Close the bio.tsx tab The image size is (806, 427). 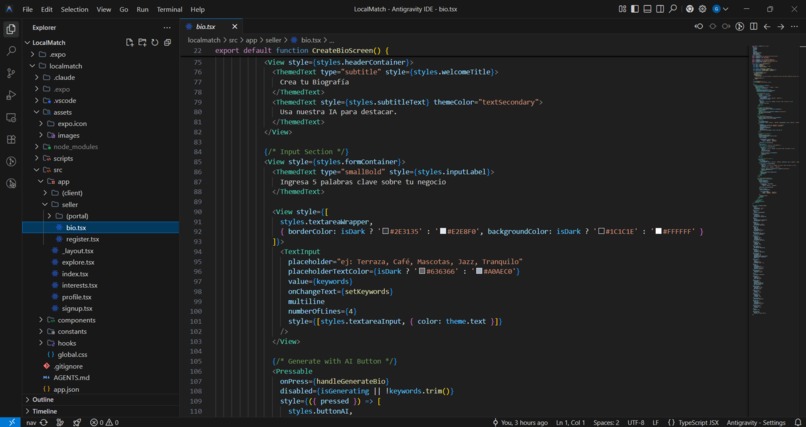[x=234, y=27]
